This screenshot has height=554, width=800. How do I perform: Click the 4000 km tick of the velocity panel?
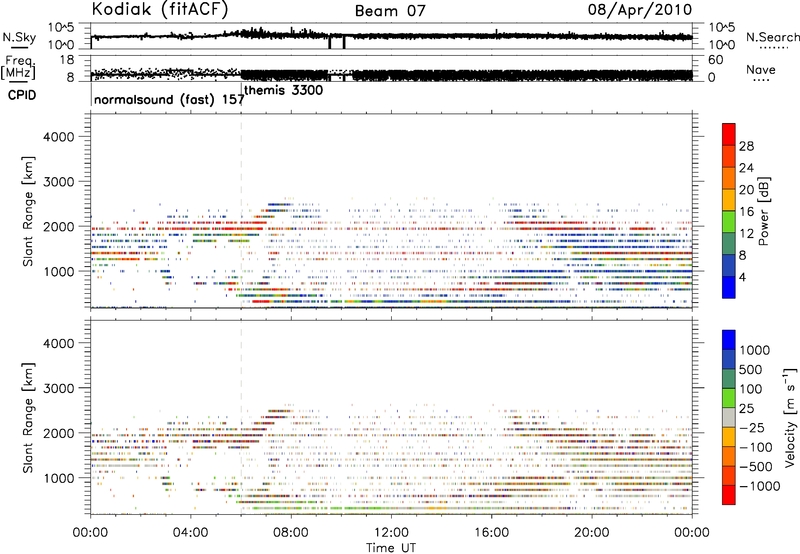tap(58, 343)
